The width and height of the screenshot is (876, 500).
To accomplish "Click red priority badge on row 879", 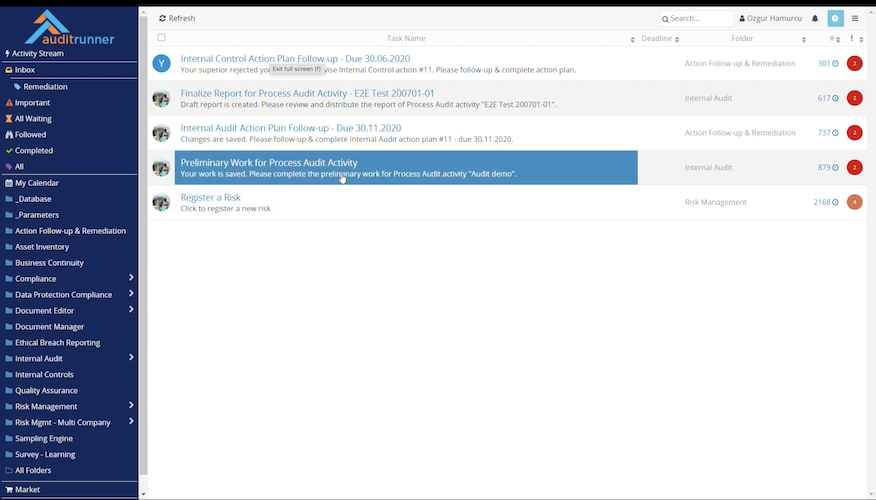I will pos(854,167).
